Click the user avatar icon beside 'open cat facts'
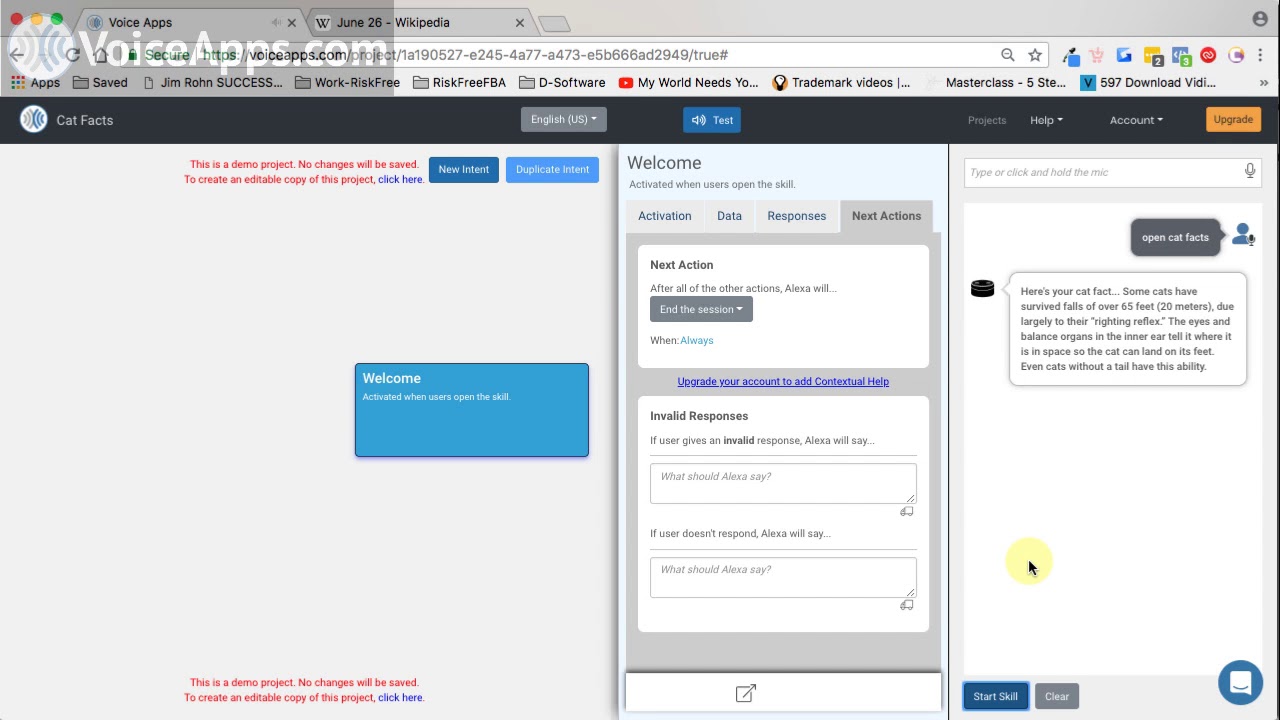Screen dimensions: 1280x720 click(1243, 235)
